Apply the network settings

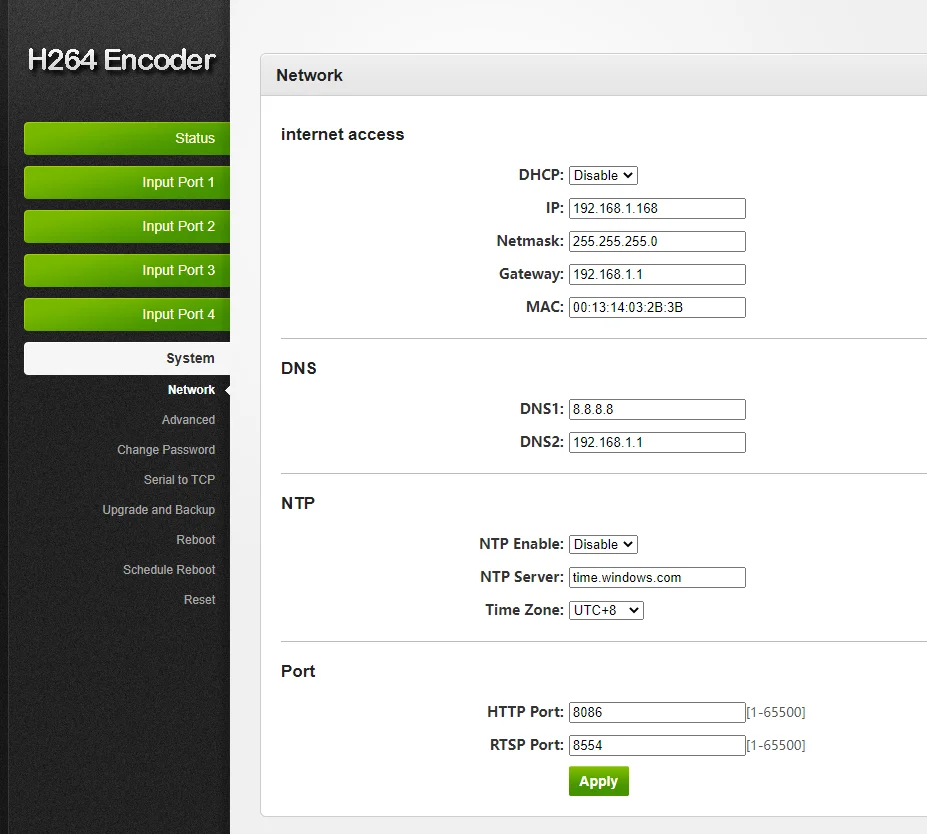[598, 781]
